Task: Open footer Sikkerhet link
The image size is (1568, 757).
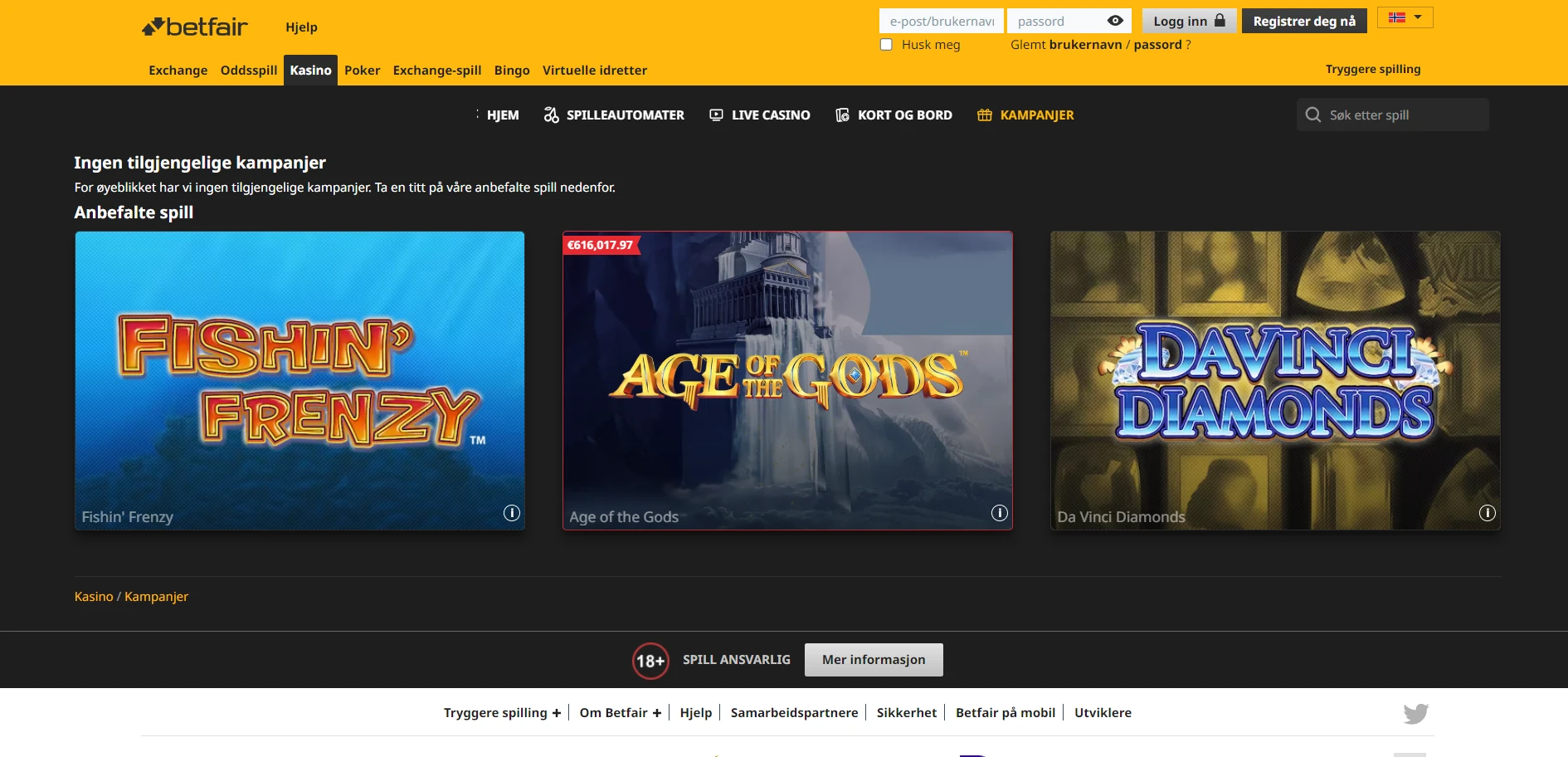Action: click(x=907, y=713)
